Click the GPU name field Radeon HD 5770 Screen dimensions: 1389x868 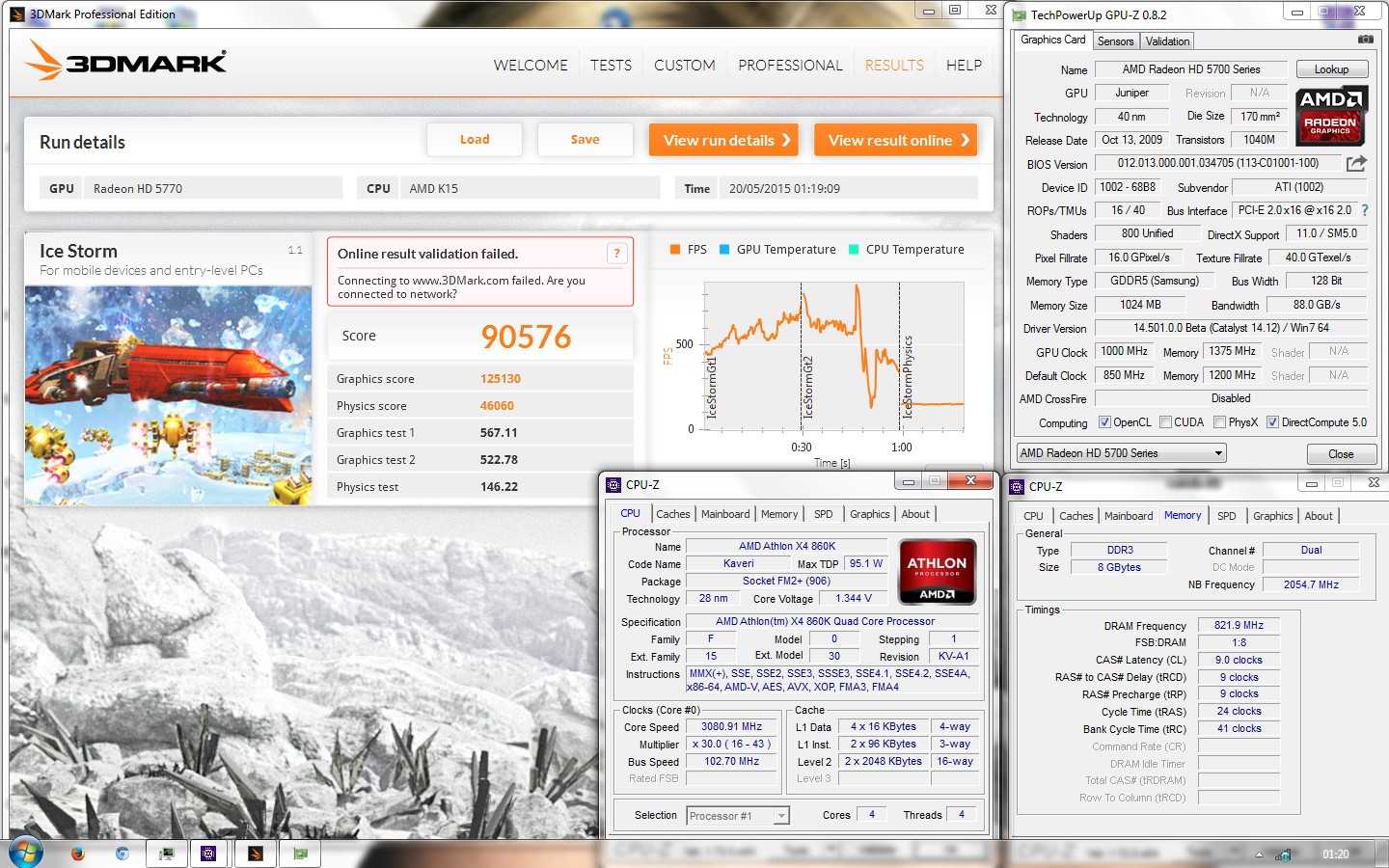[x=213, y=188]
